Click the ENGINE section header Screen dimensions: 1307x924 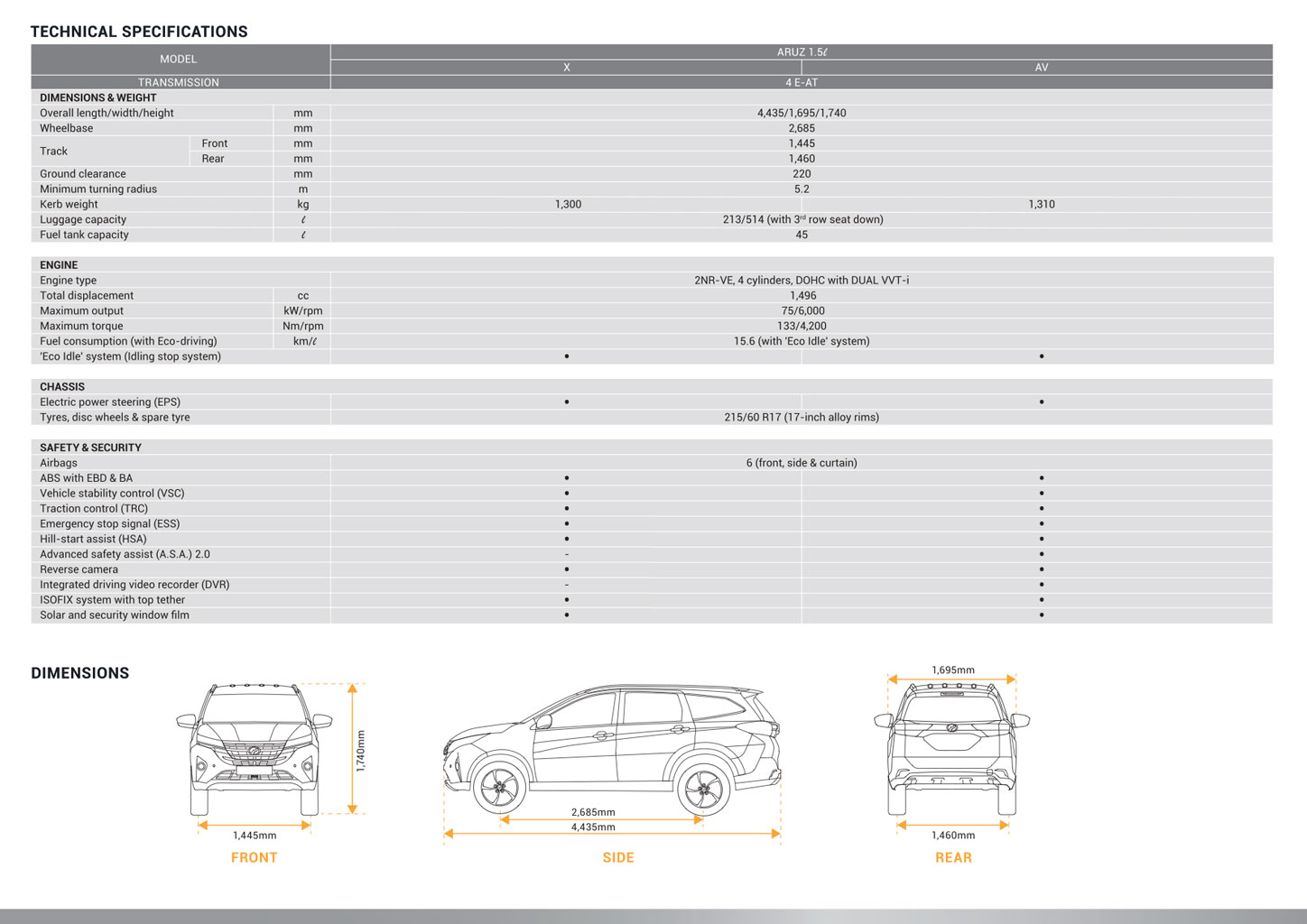click(x=59, y=265)
